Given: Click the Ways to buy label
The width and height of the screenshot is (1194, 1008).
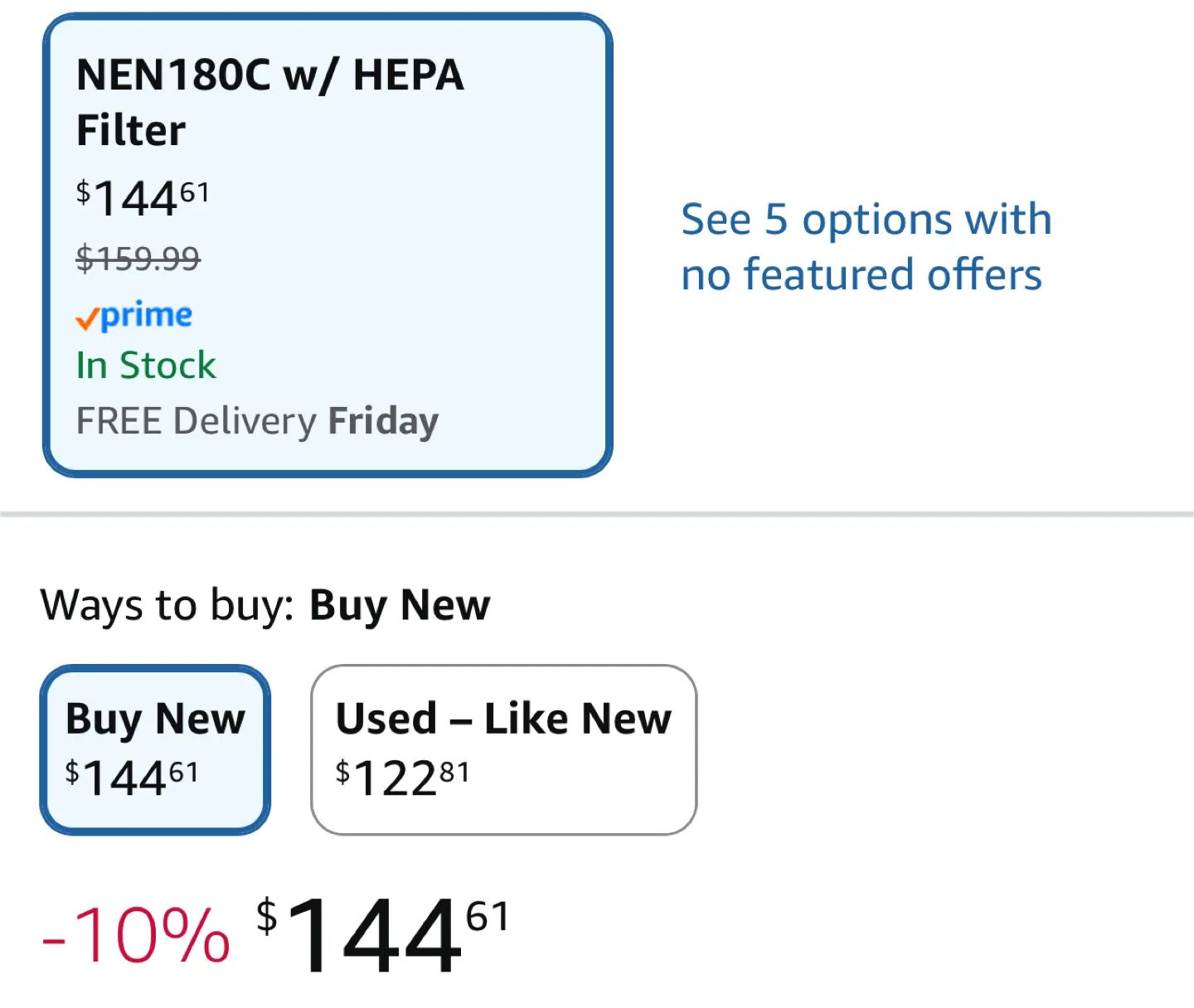Looking at the screenshot, I should 167,605.
